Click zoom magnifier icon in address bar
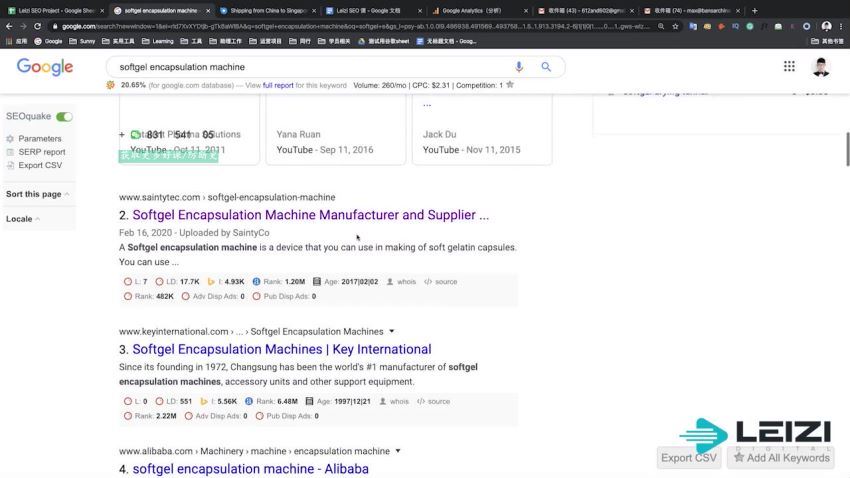Image resolution: width=850 pixels, height=478 pixels. point(661,26)
